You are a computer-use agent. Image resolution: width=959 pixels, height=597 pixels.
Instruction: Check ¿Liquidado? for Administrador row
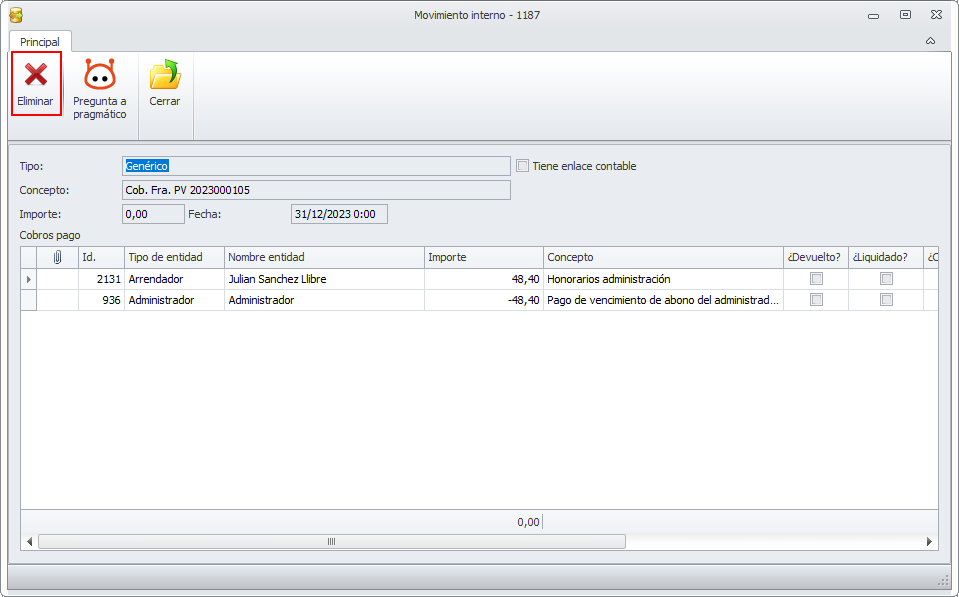click(886, 300)
